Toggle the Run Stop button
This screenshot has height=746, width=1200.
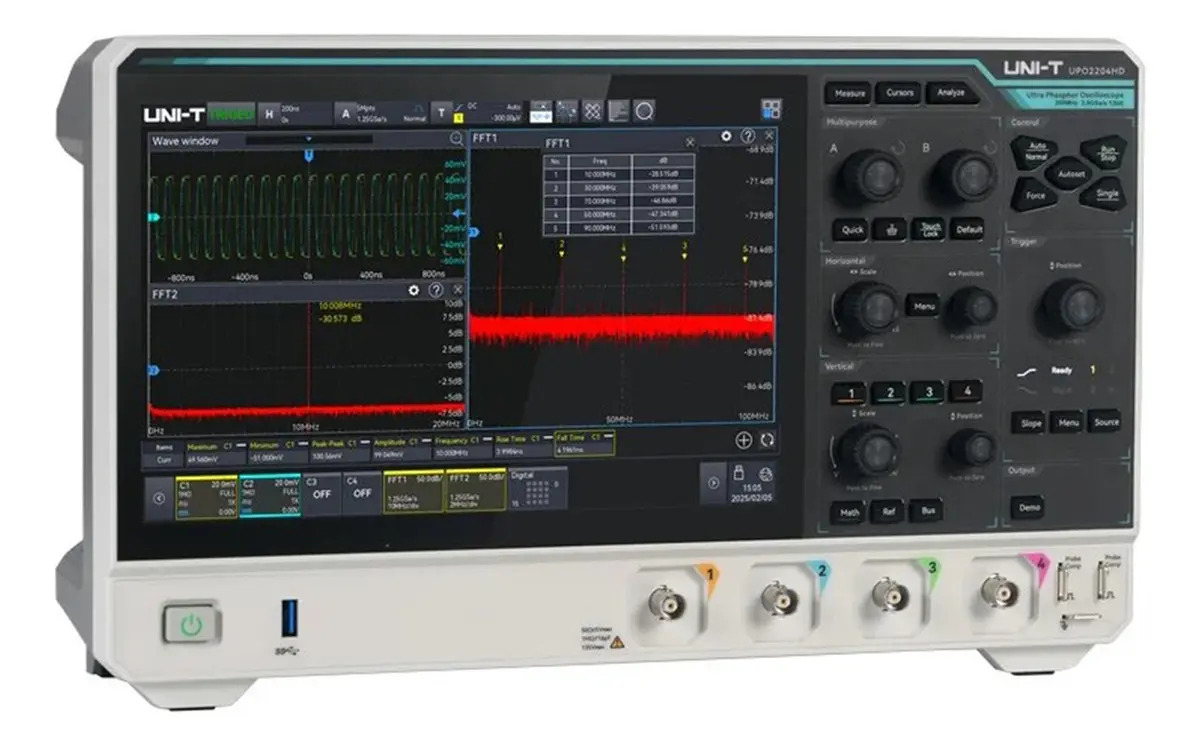pyautogui.click(x=1106, y=153)
